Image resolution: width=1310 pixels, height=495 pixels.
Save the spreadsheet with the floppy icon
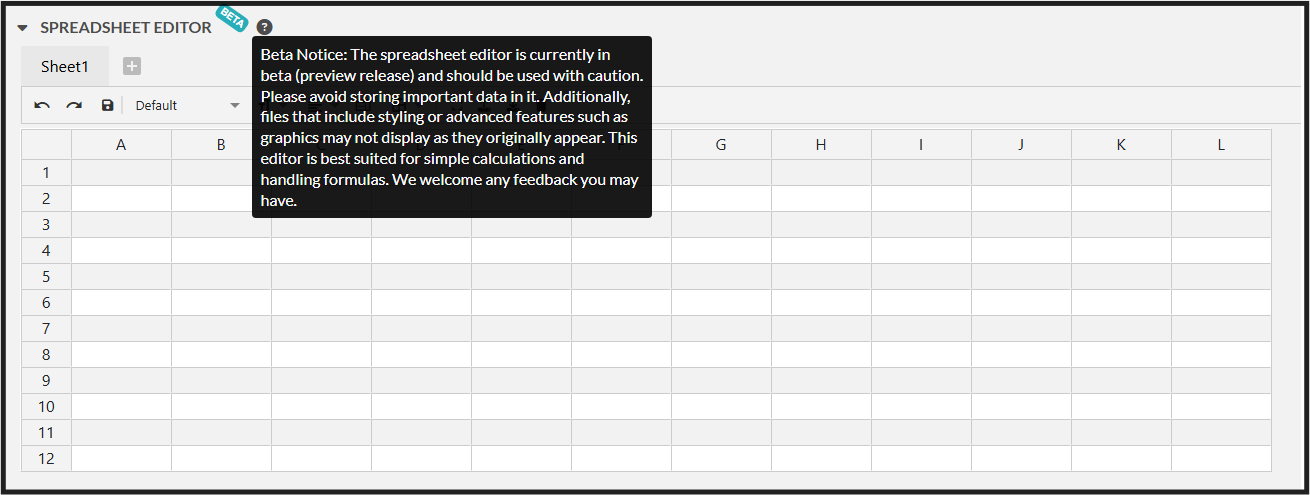107,105
